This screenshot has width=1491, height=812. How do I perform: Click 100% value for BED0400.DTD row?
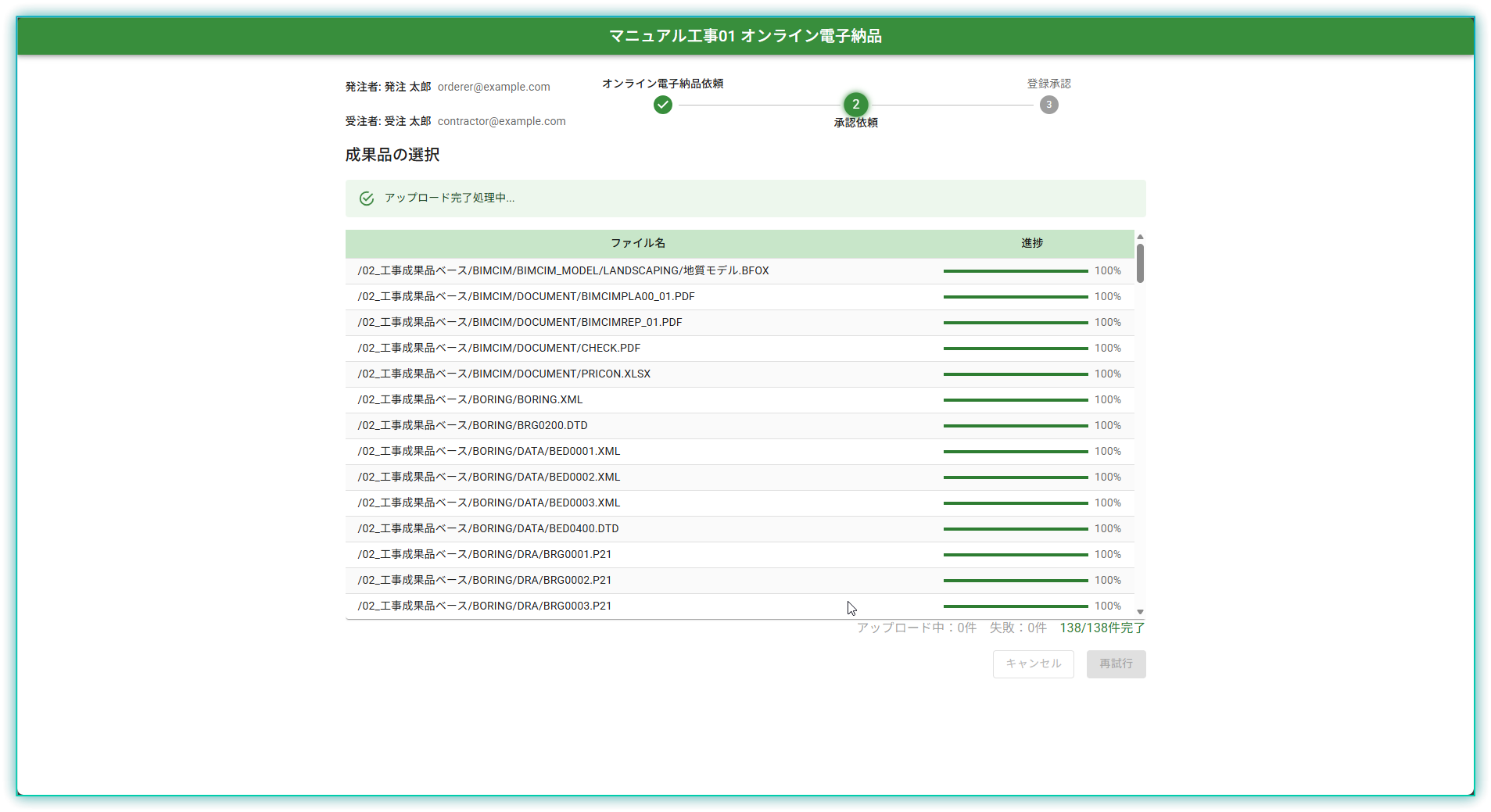pyautogui.click(x=1107, y=529)
